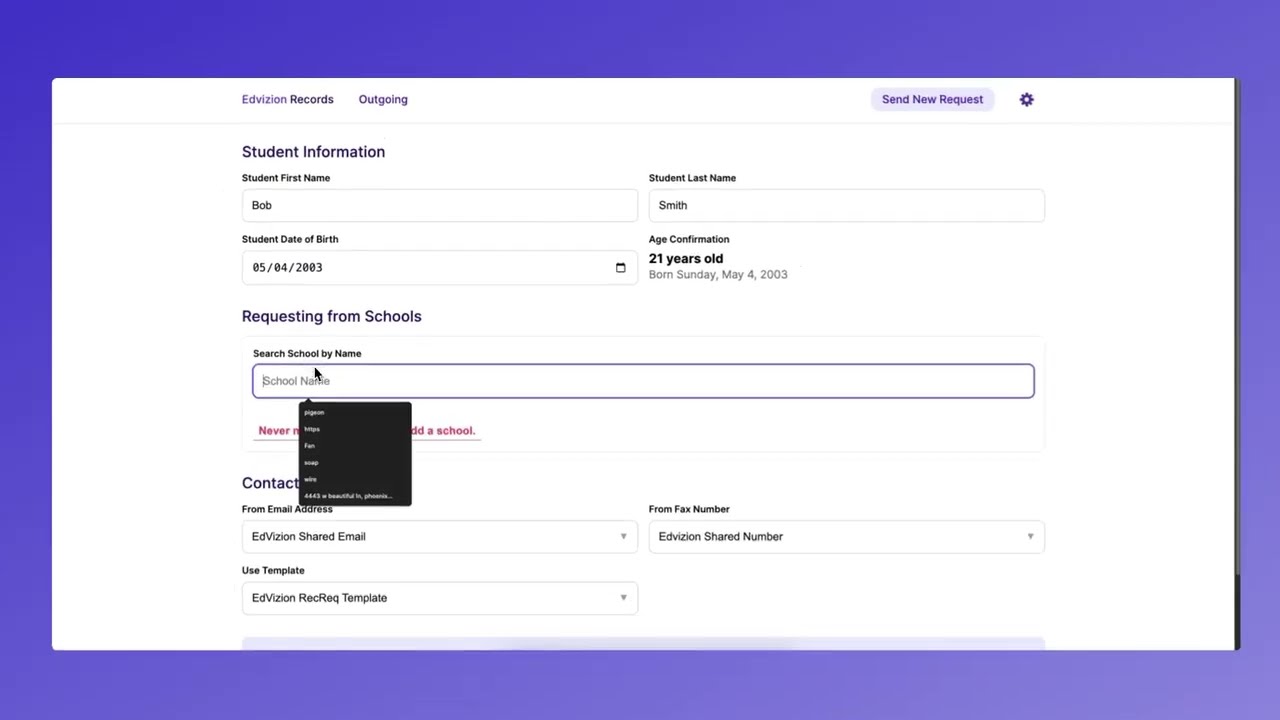Open the From Email Address dropdown
1280x720 pixels.
[x=439, y=537]
